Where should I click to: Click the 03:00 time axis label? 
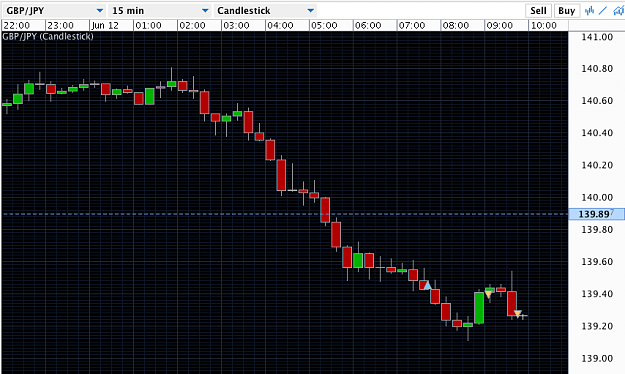pyautogui.click(x=236, y=26)
